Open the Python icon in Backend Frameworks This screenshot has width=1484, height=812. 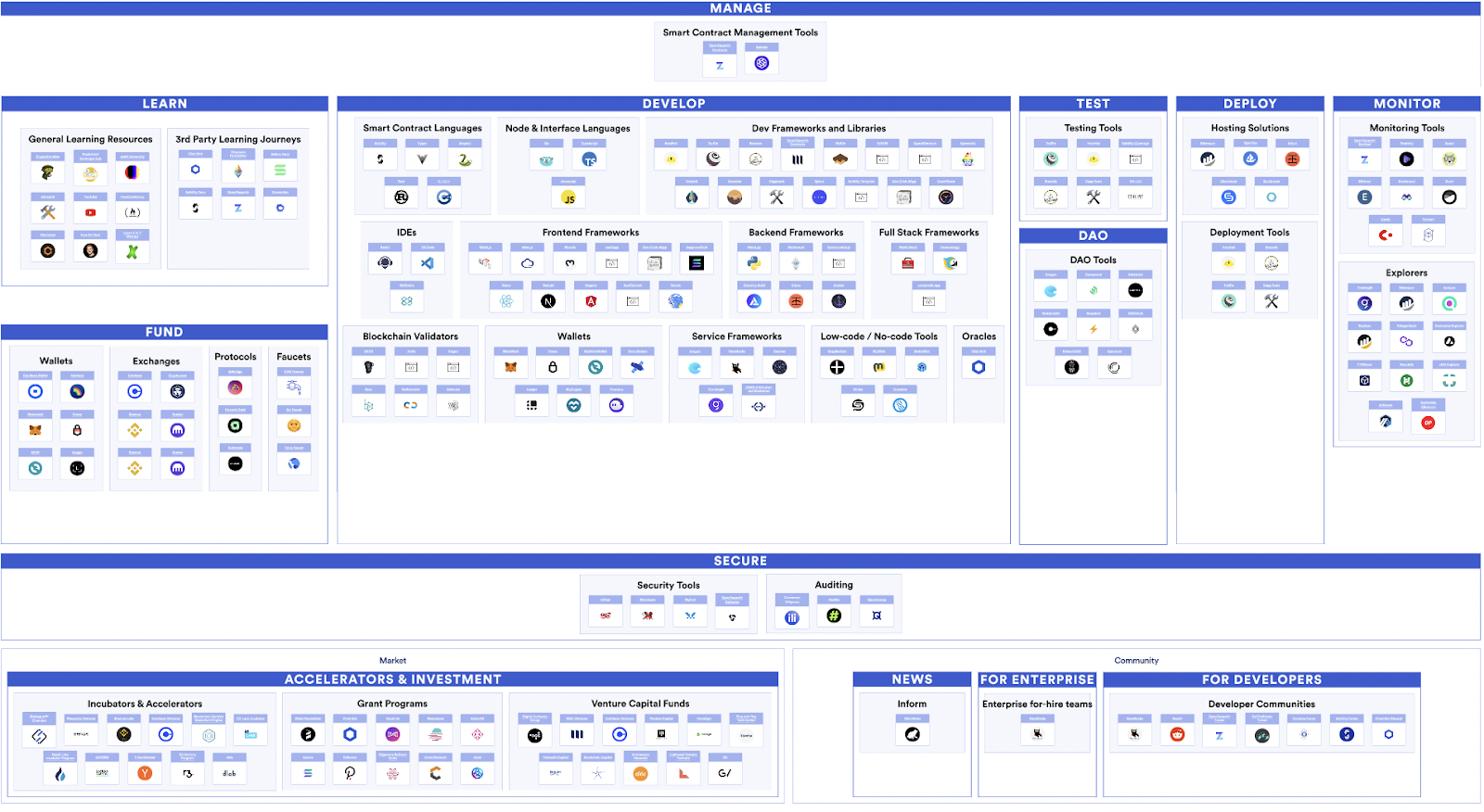click(x=754, y=263)
